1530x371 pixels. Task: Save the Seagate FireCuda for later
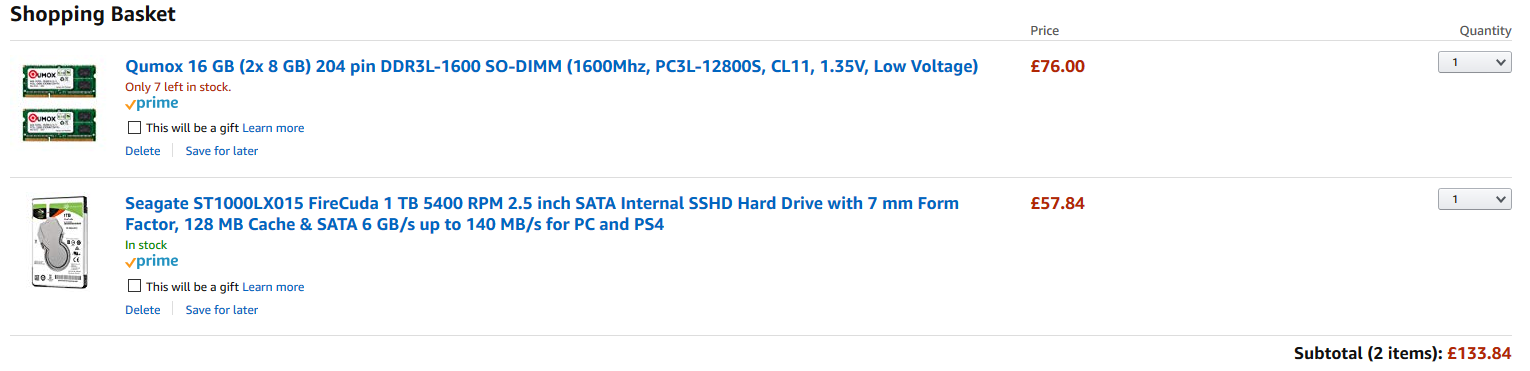pos(222,310)
